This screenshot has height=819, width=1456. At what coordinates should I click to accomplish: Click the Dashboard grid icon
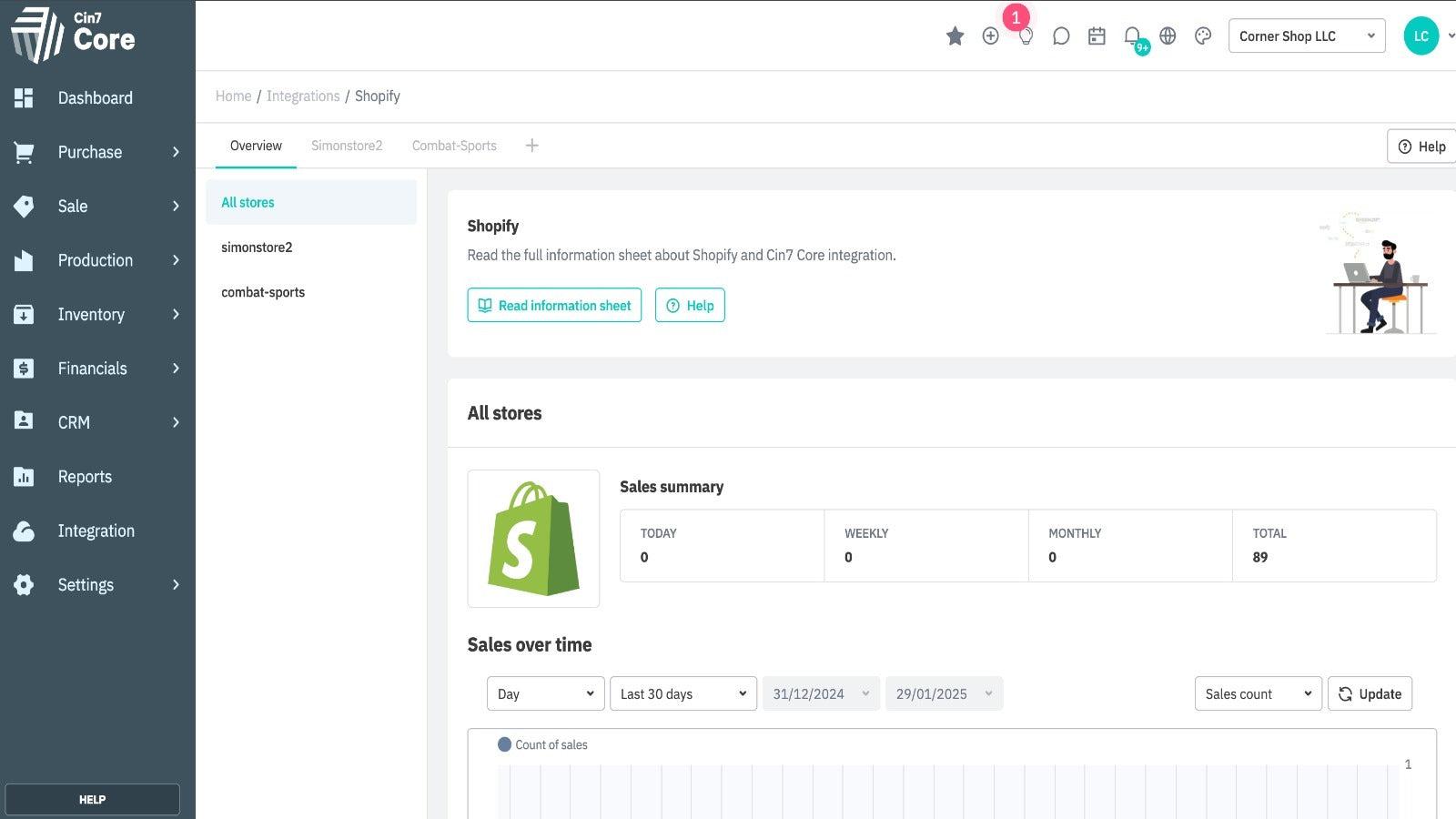tap(24, 97)
